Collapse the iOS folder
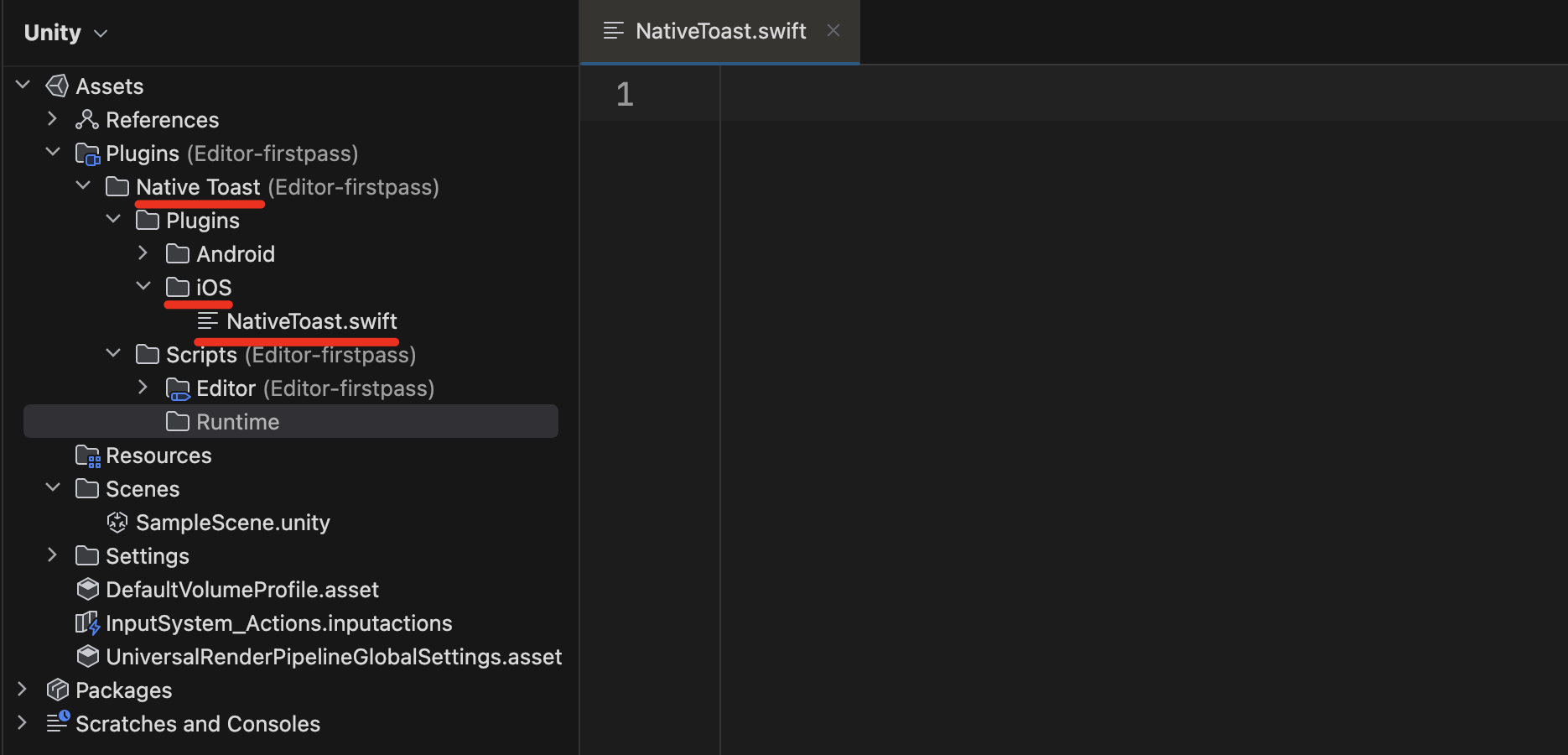 tap(143, 287)
